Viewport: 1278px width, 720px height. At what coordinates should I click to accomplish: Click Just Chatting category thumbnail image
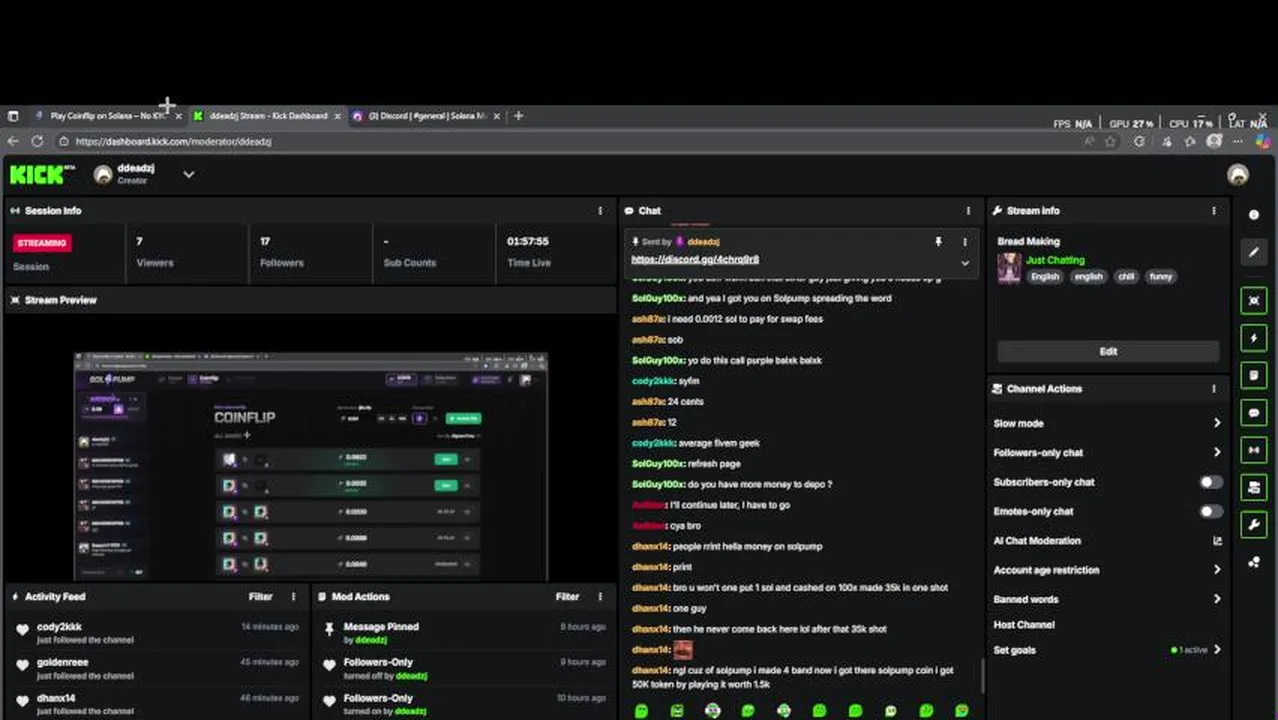coord(1009,268)
